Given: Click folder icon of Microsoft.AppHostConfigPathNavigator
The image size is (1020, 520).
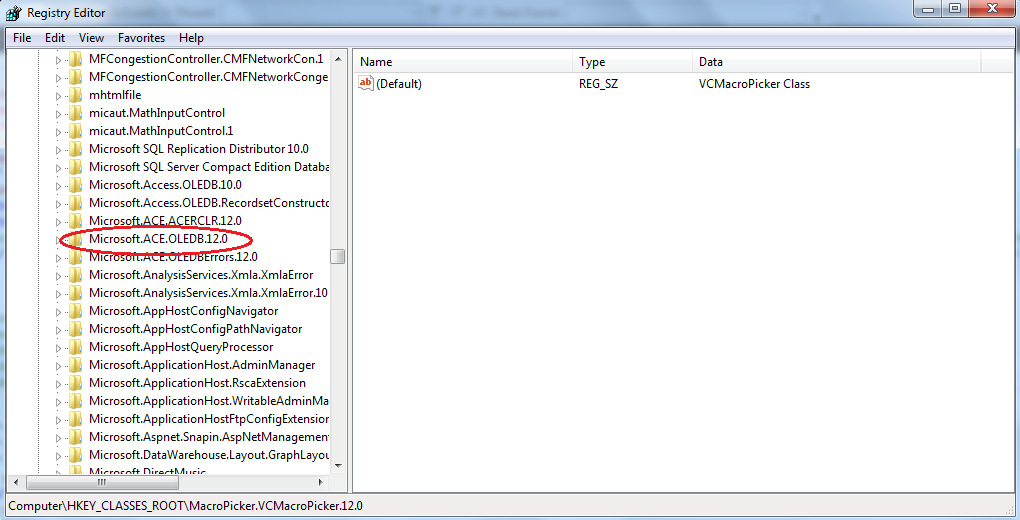Looking at the screenshot, I should point(75,329).
